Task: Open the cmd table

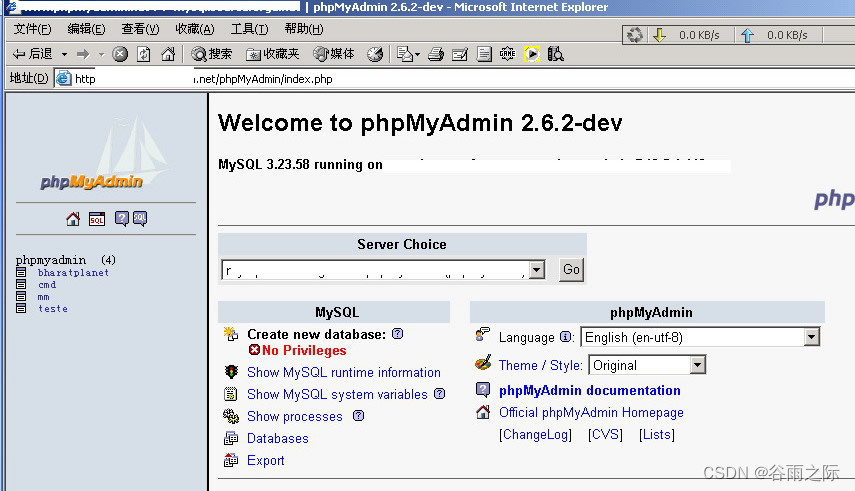Action: [47, 284]
